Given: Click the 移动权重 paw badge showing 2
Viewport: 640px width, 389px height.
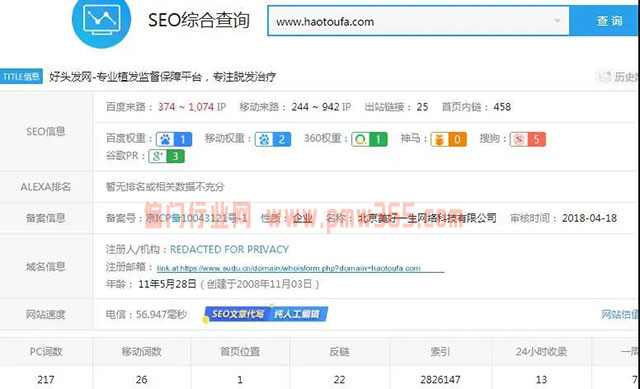Looking at the screenshot, I should (x=273, y=140).
